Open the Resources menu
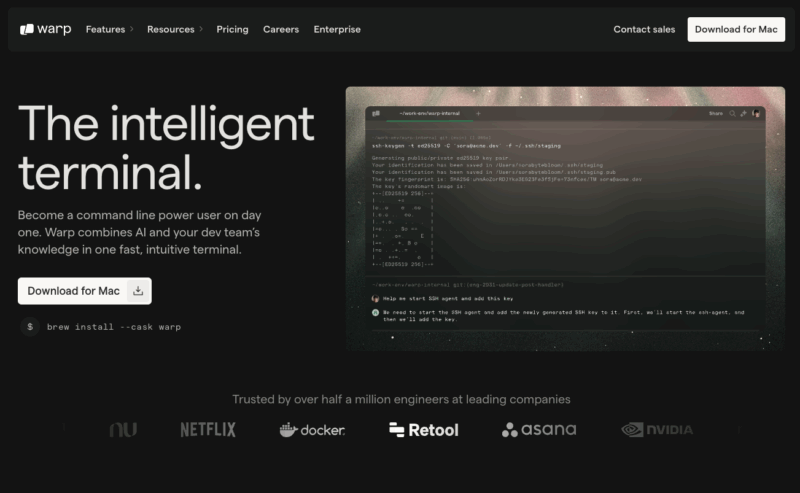800x493 pixels. pyautogui.click(x=170, y=29)
